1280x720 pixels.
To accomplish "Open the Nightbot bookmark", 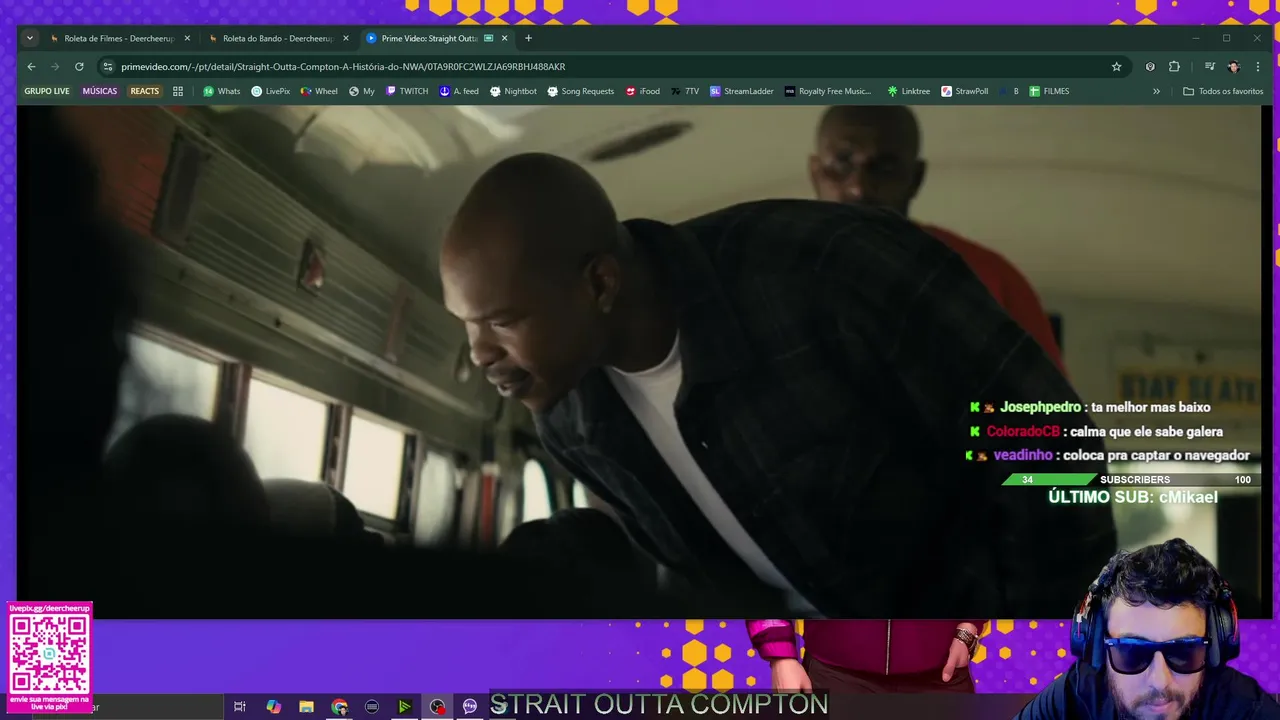I will 513,91.
